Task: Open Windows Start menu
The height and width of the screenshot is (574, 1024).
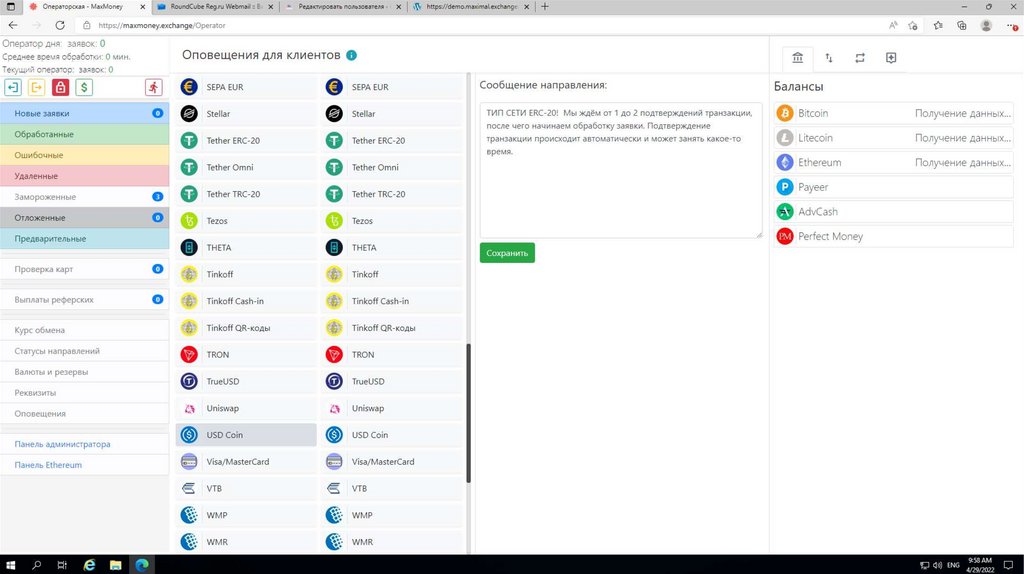Action: pyautogui.click(x=10, y=565)
